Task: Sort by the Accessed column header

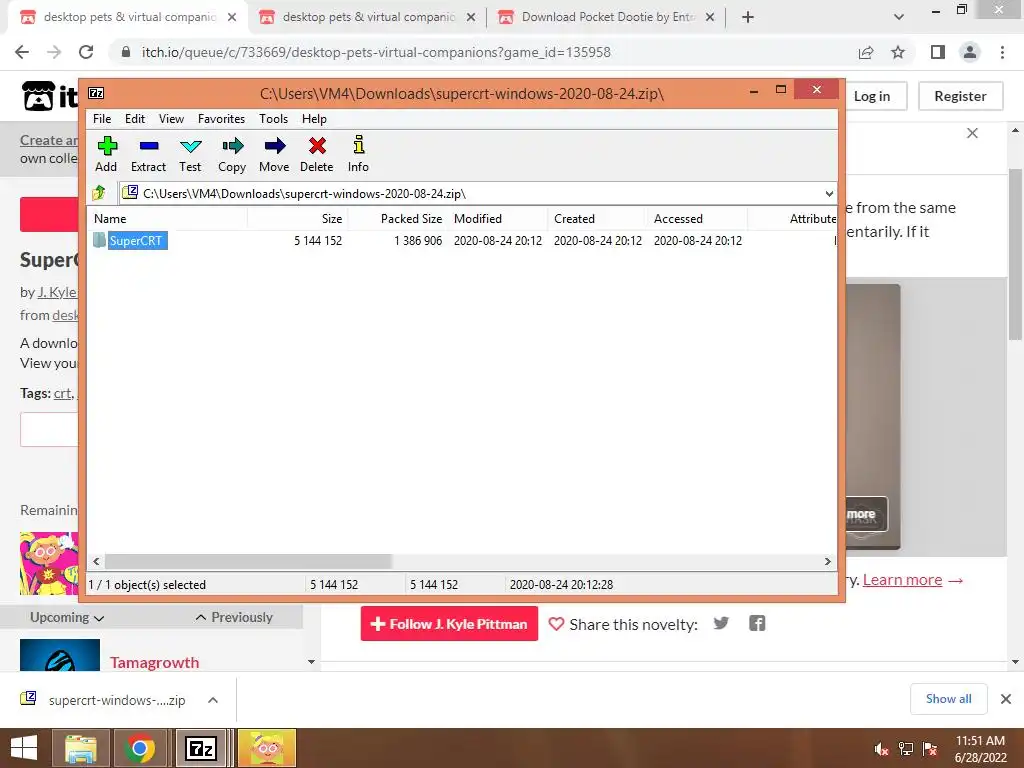Action: coord(697,219)
